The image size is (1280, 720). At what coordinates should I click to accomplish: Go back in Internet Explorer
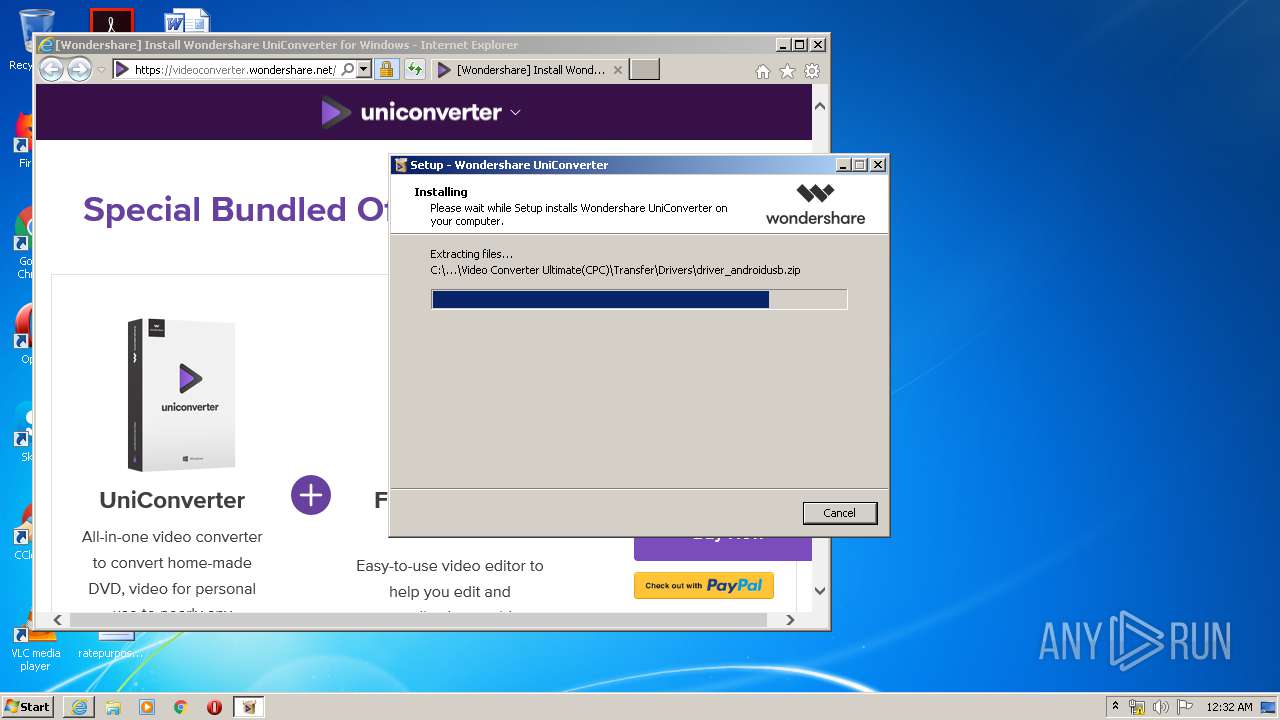coord(51,69)
